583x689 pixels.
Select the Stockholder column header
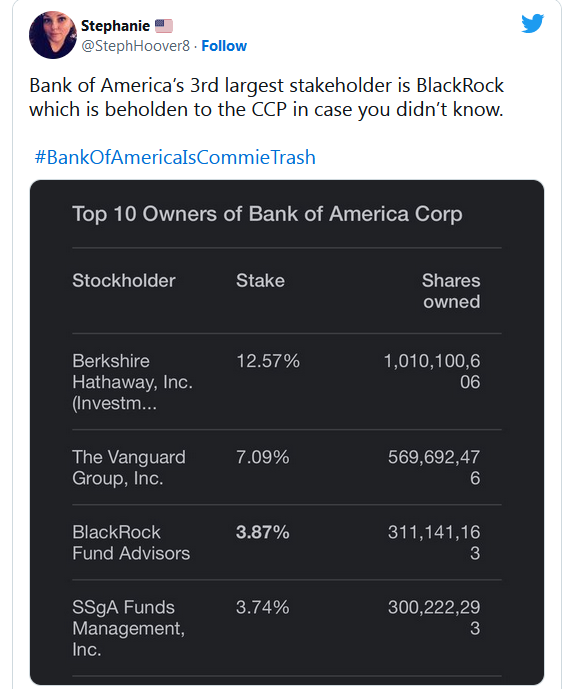coord(124,281)
